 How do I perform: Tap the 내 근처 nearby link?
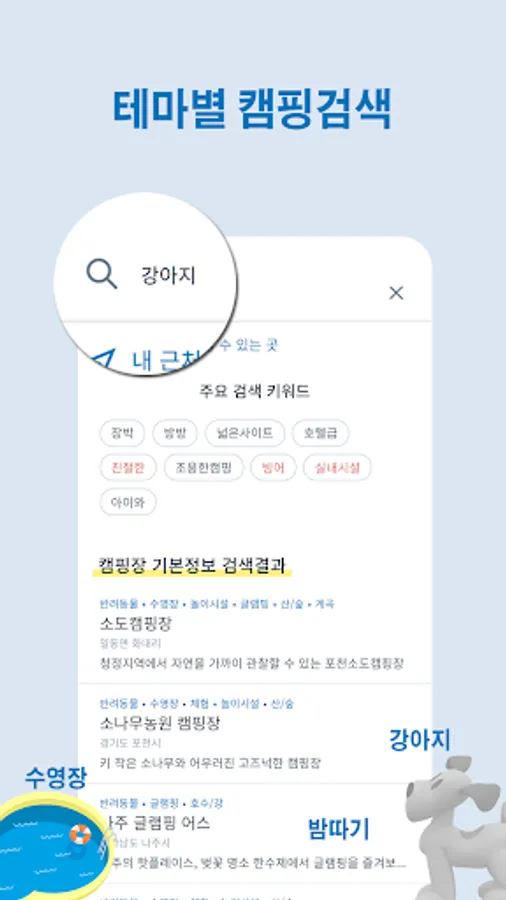coord(165,360)
